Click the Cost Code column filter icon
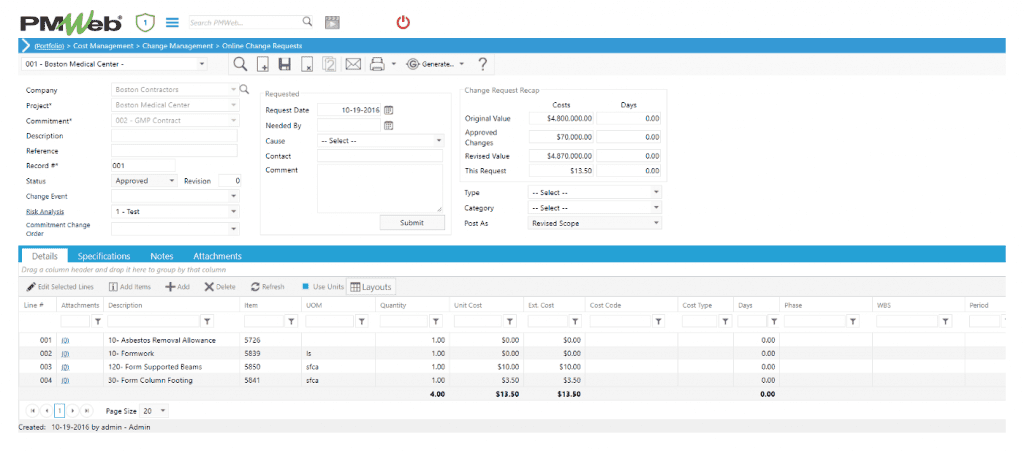 point(658,321)
